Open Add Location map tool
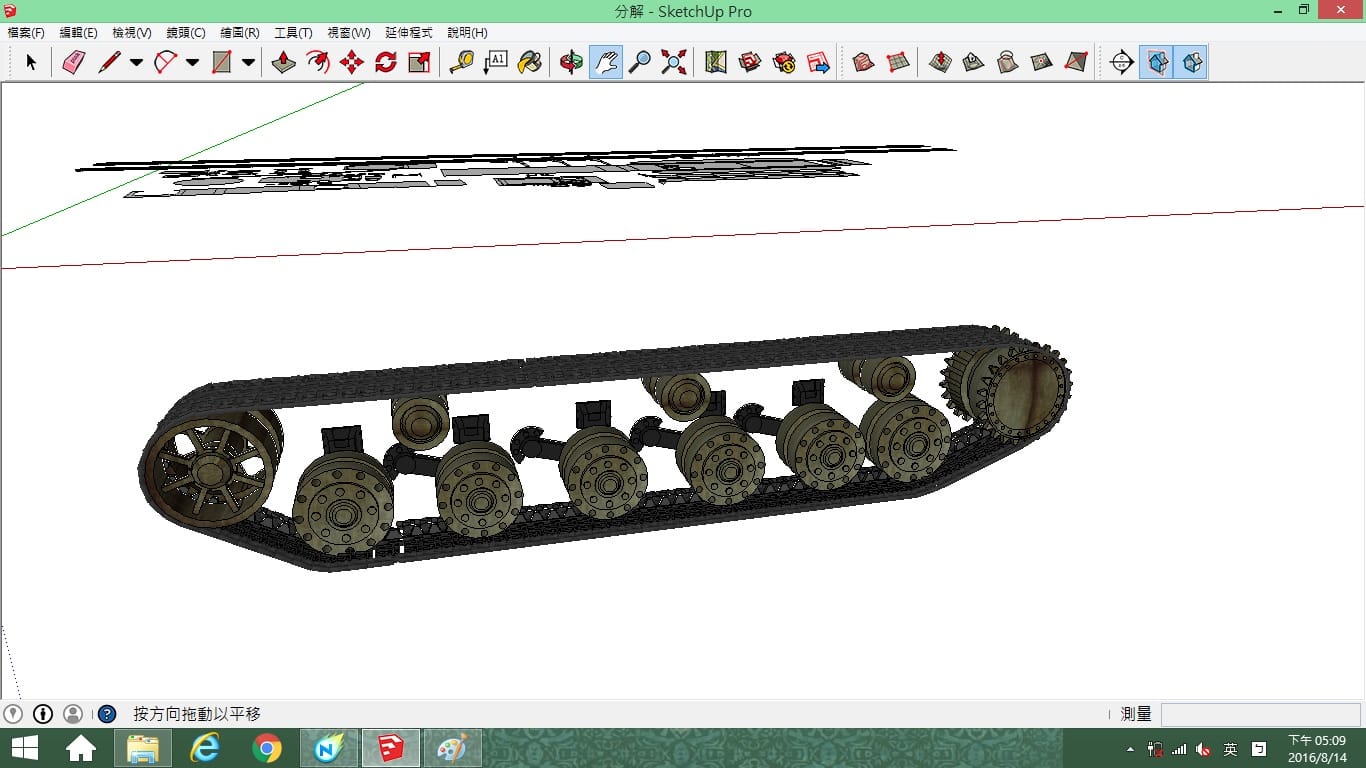The height and width of the screenshot is (768, 1366). pos(716,62)
